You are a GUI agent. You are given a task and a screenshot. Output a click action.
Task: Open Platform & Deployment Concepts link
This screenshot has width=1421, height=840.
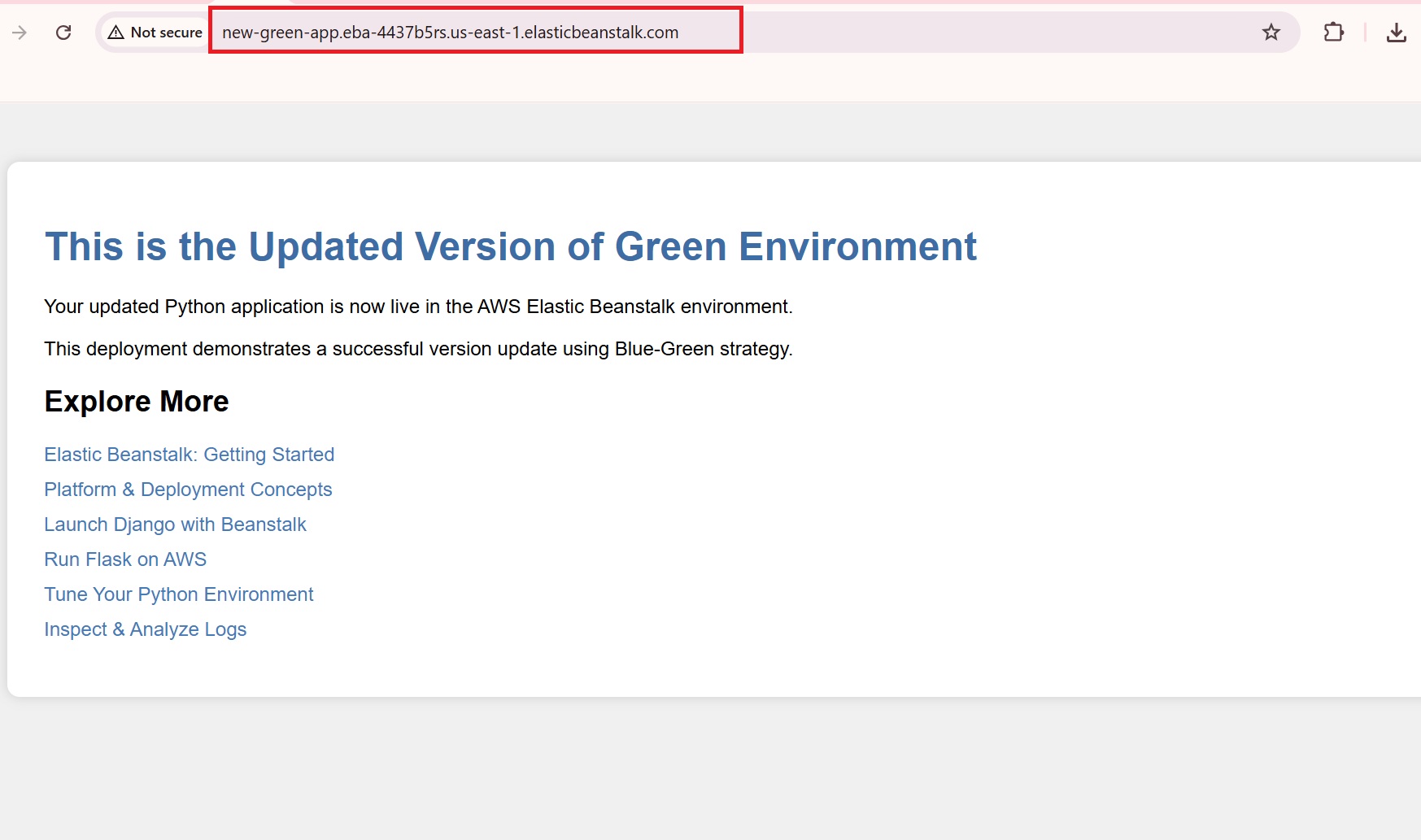tap(188, 490)
